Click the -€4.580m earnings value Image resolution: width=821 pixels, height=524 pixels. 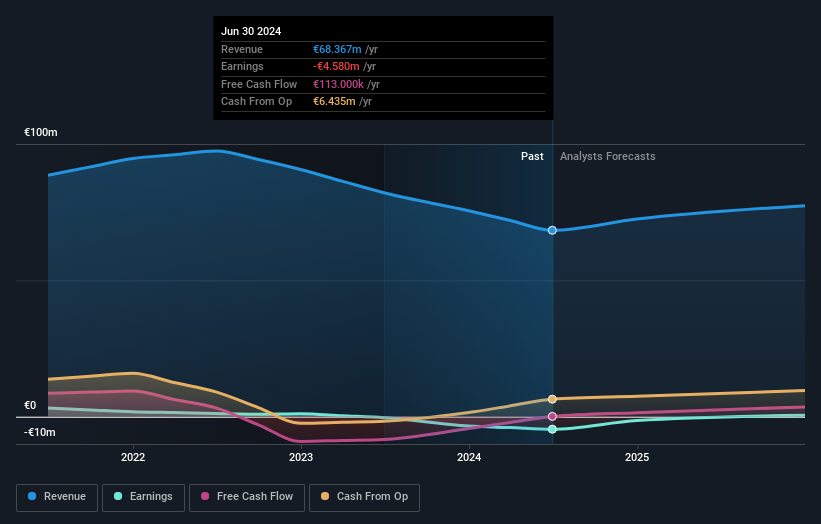pyautogui.click(x=336, y=66)
